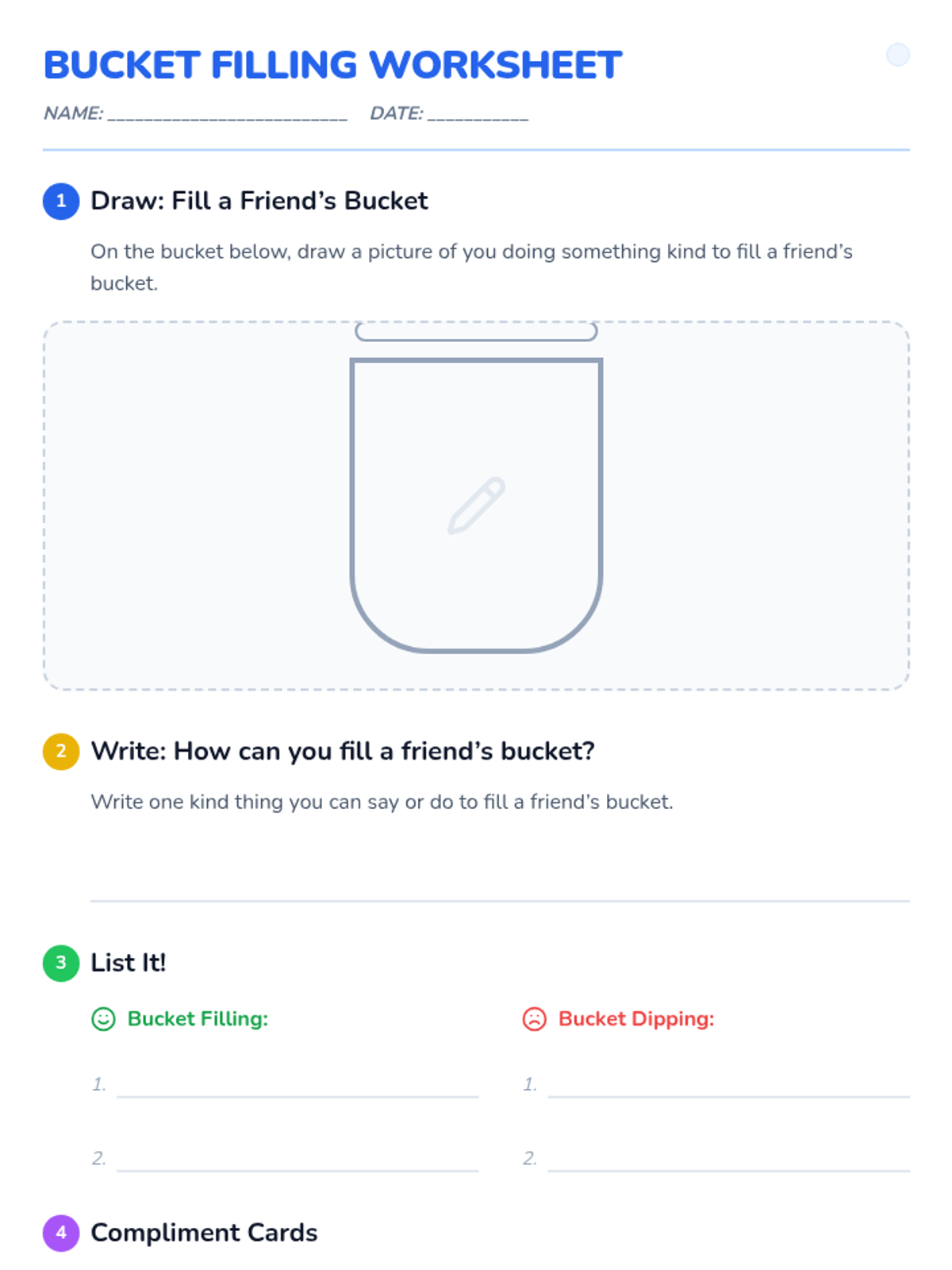Click Bucket Dipping line 2
The height and width of the screenshot is (1270, 952).
(729, 1170)
